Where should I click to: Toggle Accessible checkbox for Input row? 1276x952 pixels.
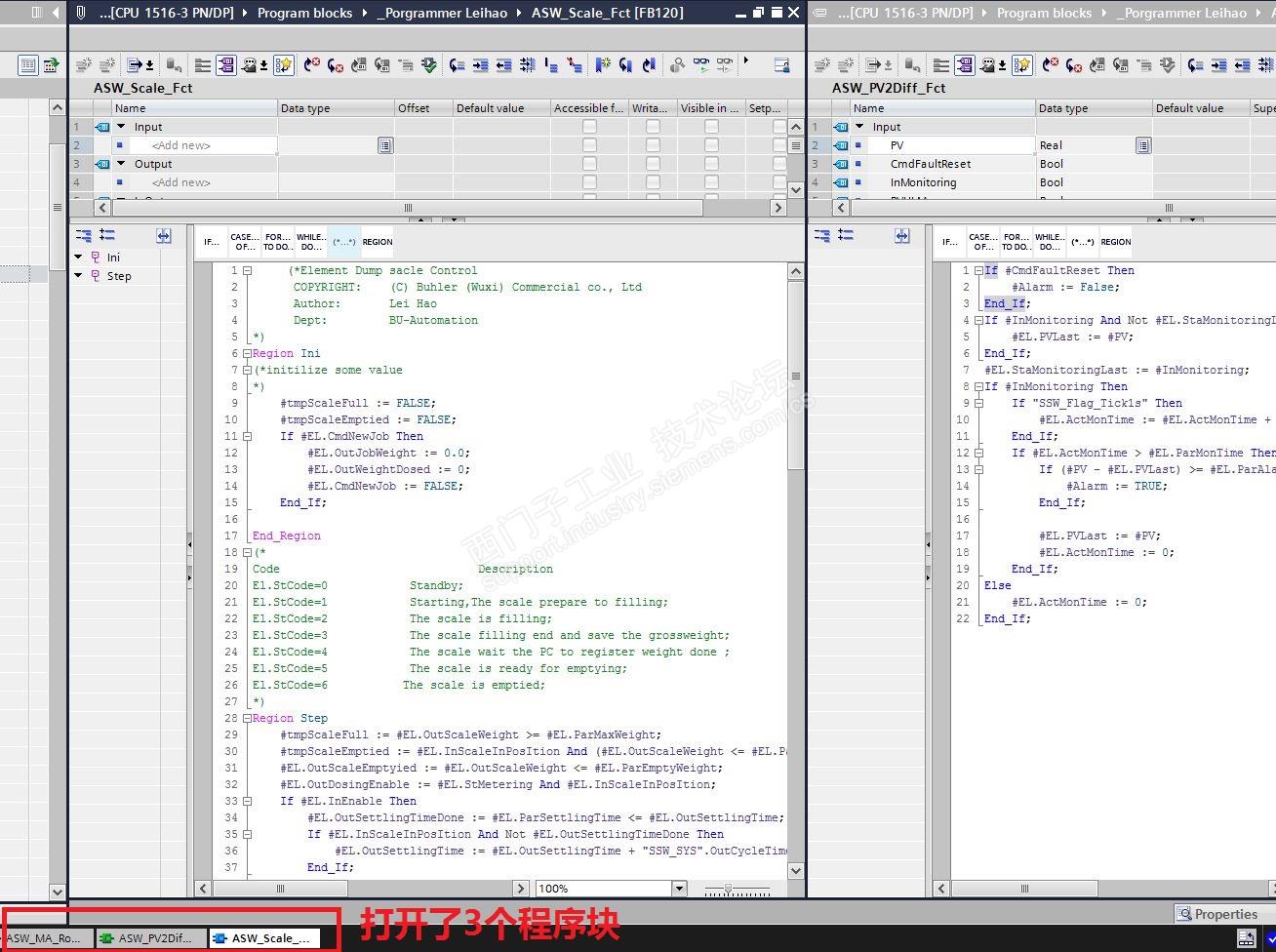tap(589, 127)
